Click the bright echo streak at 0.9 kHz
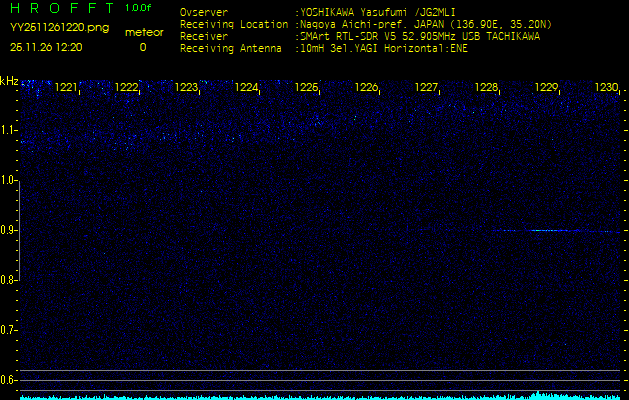Image resolution: width=629 pixels, height=400 pixels. [x=548, y=231]
